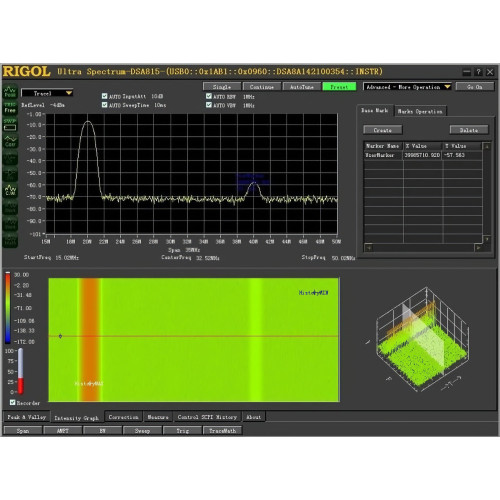Image resolution: width=500 pixels, height=500 pixels.
Task: Open the Control SCPI History tab
Action: [x=207, y=417]
